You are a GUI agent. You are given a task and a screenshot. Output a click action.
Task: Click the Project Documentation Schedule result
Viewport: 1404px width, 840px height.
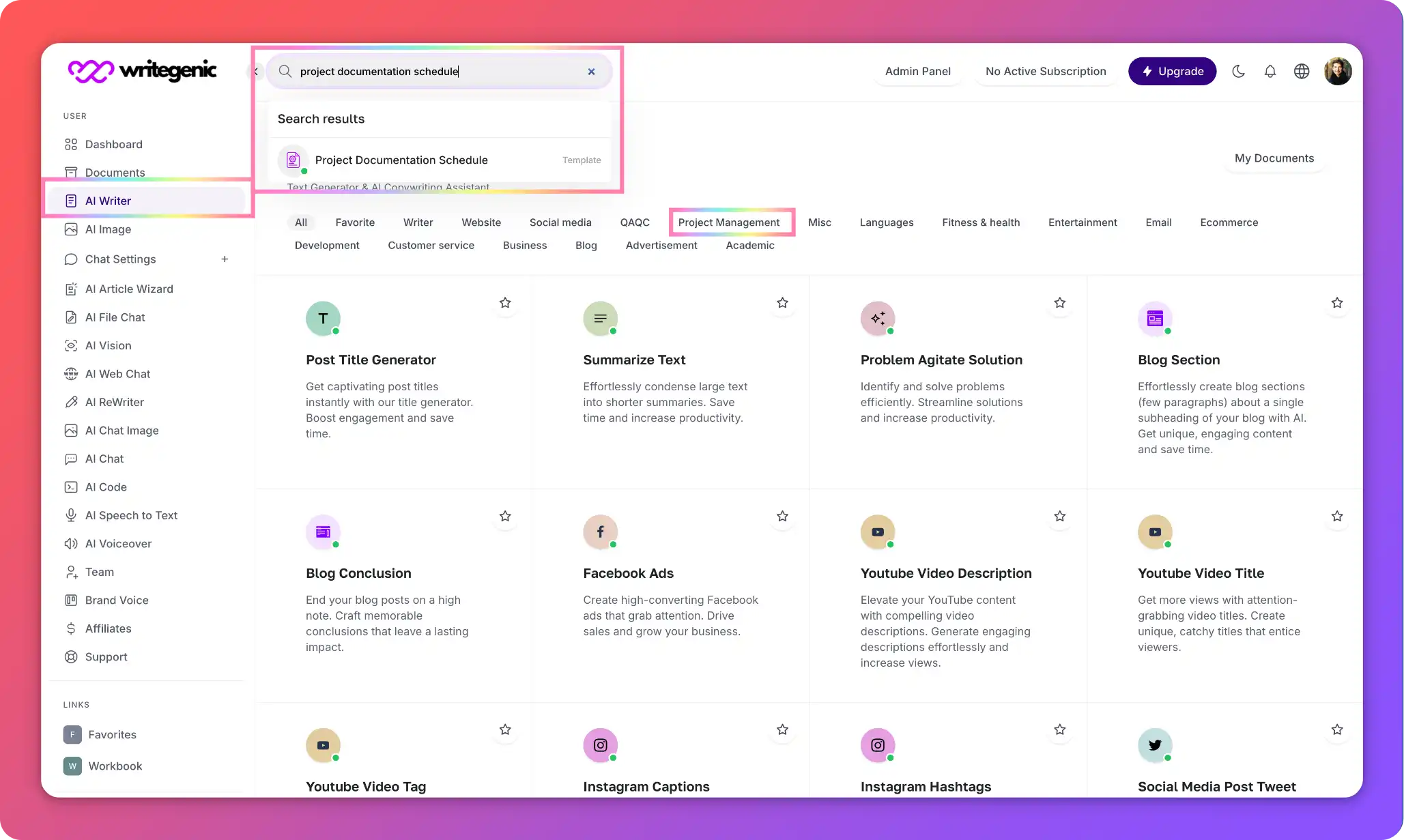pos(402,160)
